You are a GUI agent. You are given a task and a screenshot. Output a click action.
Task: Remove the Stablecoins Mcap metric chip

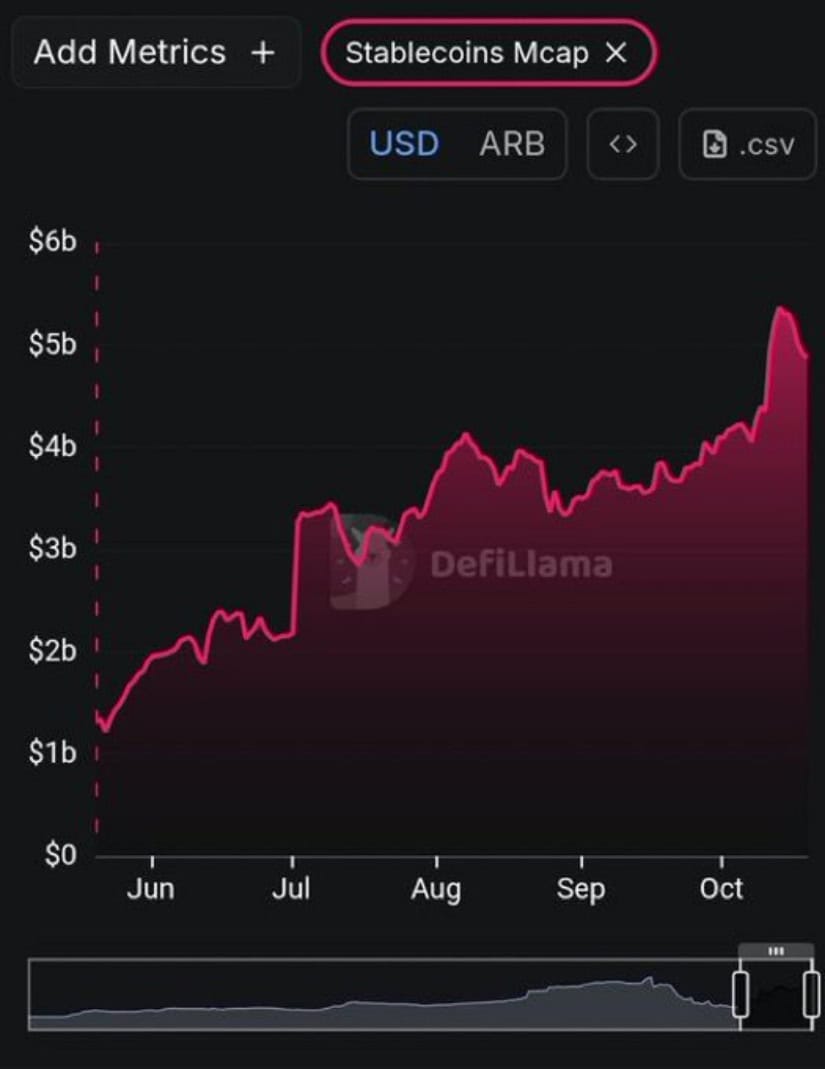(616, 53)
